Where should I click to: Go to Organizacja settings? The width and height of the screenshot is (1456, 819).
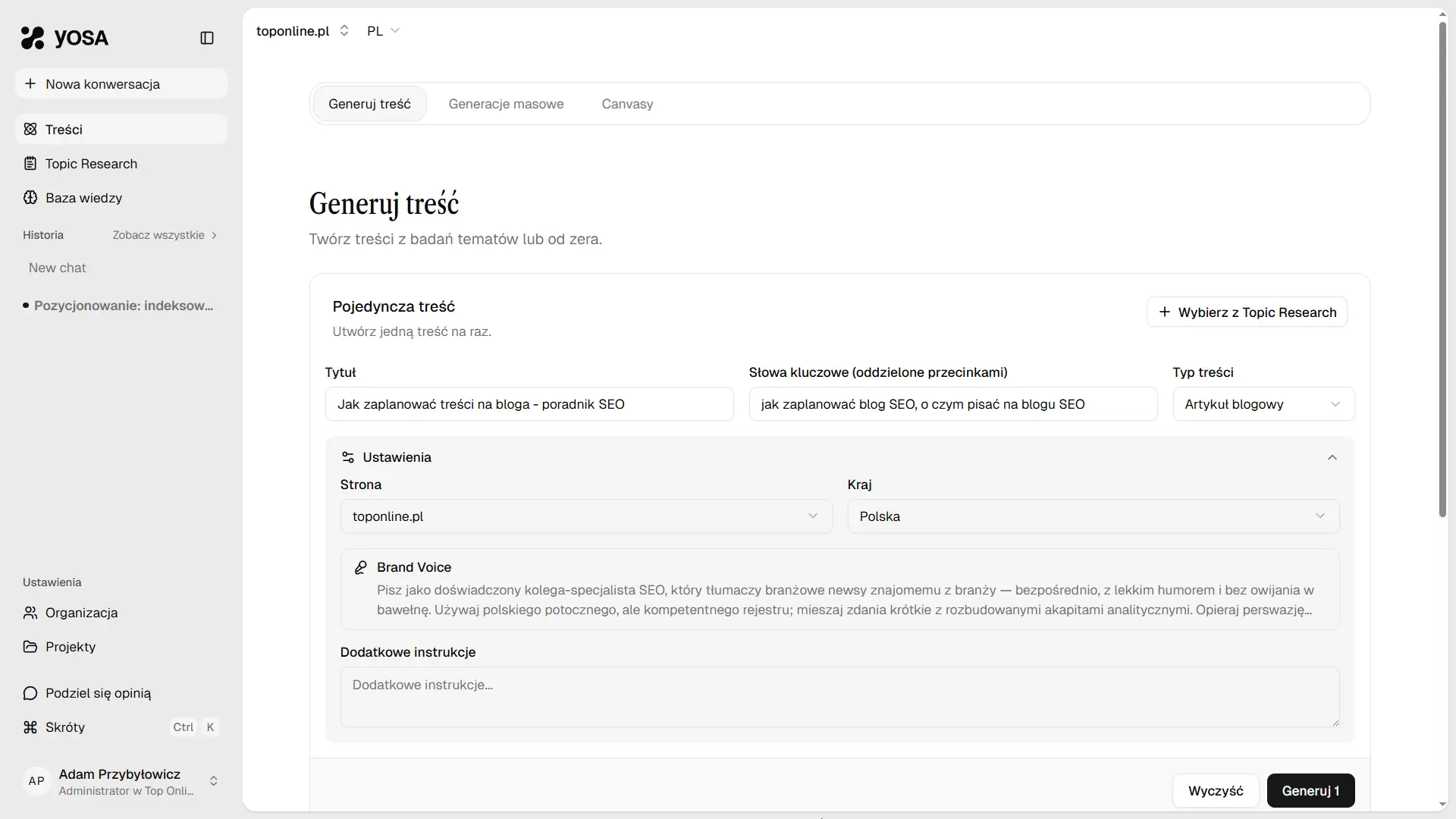[x=81, y=613]
